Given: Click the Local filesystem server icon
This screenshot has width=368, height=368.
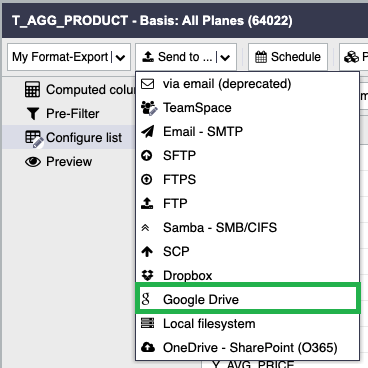Looking at the screenshot, I should point(147,323).
